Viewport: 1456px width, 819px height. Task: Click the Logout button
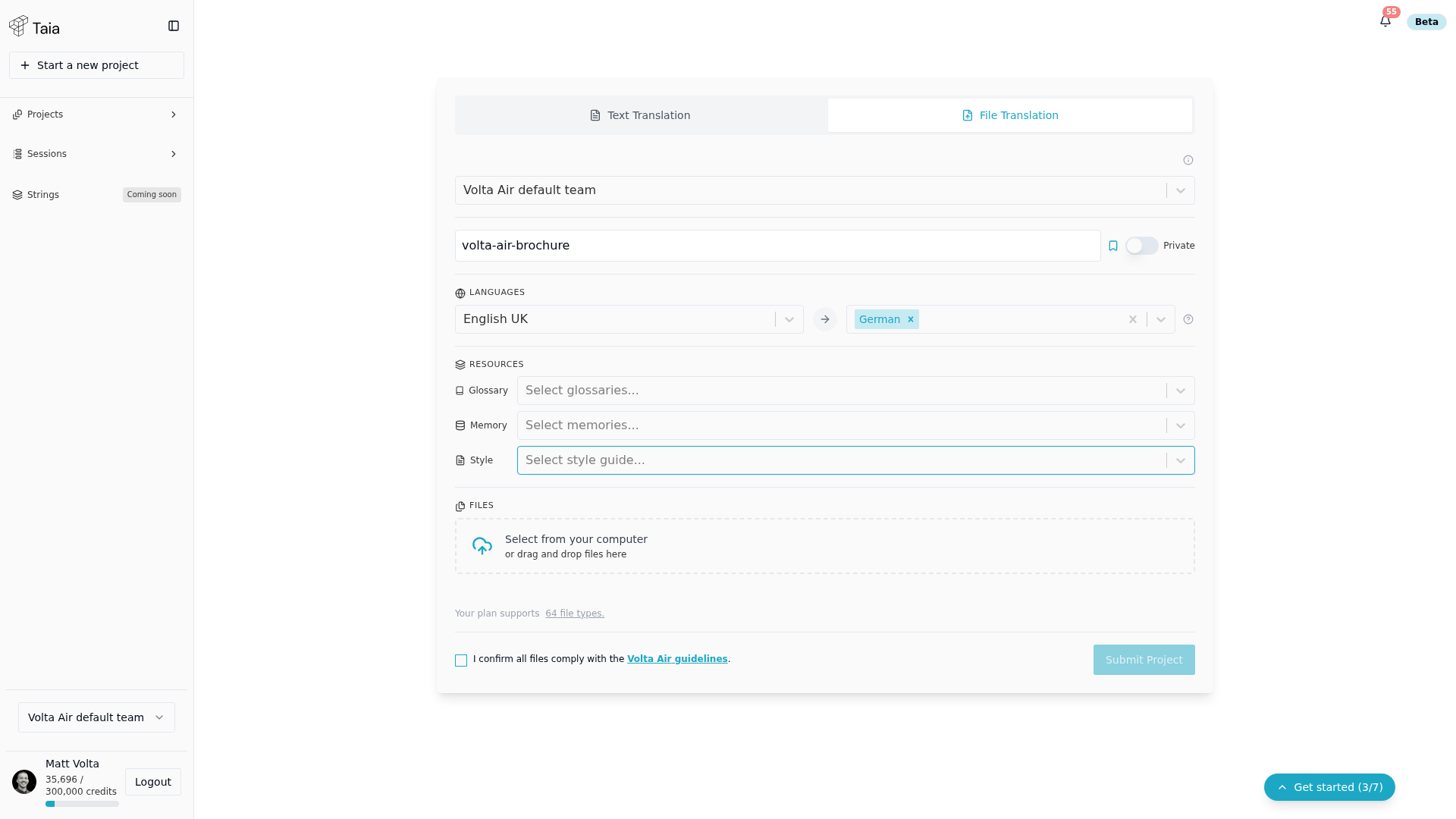click(x=153, y=782)
